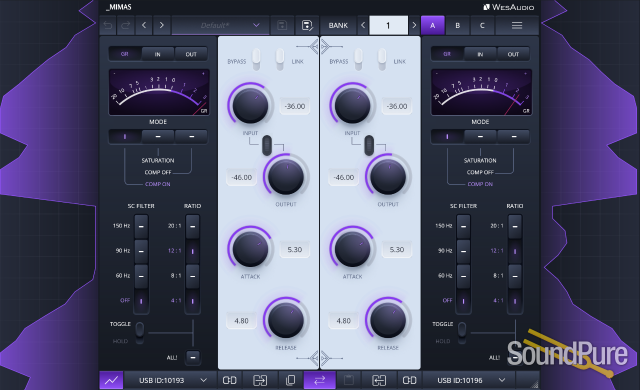
Task: Toggle right channel LINK switch
Action: (382, 59)
